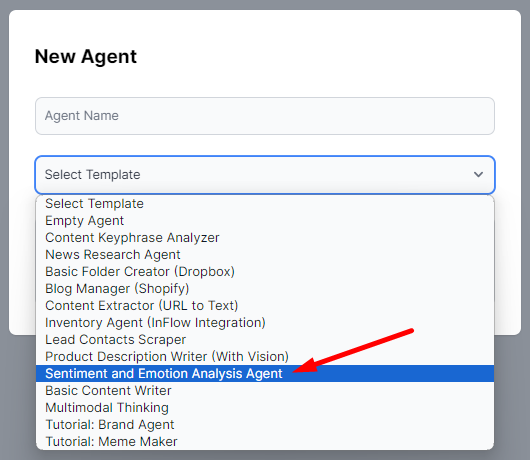Image resolution: width=530 pixels, height=460 pixels.
Task: Select Product Description Writer (With Vision)
Action: pyautogui.click(x=265, y=357)
